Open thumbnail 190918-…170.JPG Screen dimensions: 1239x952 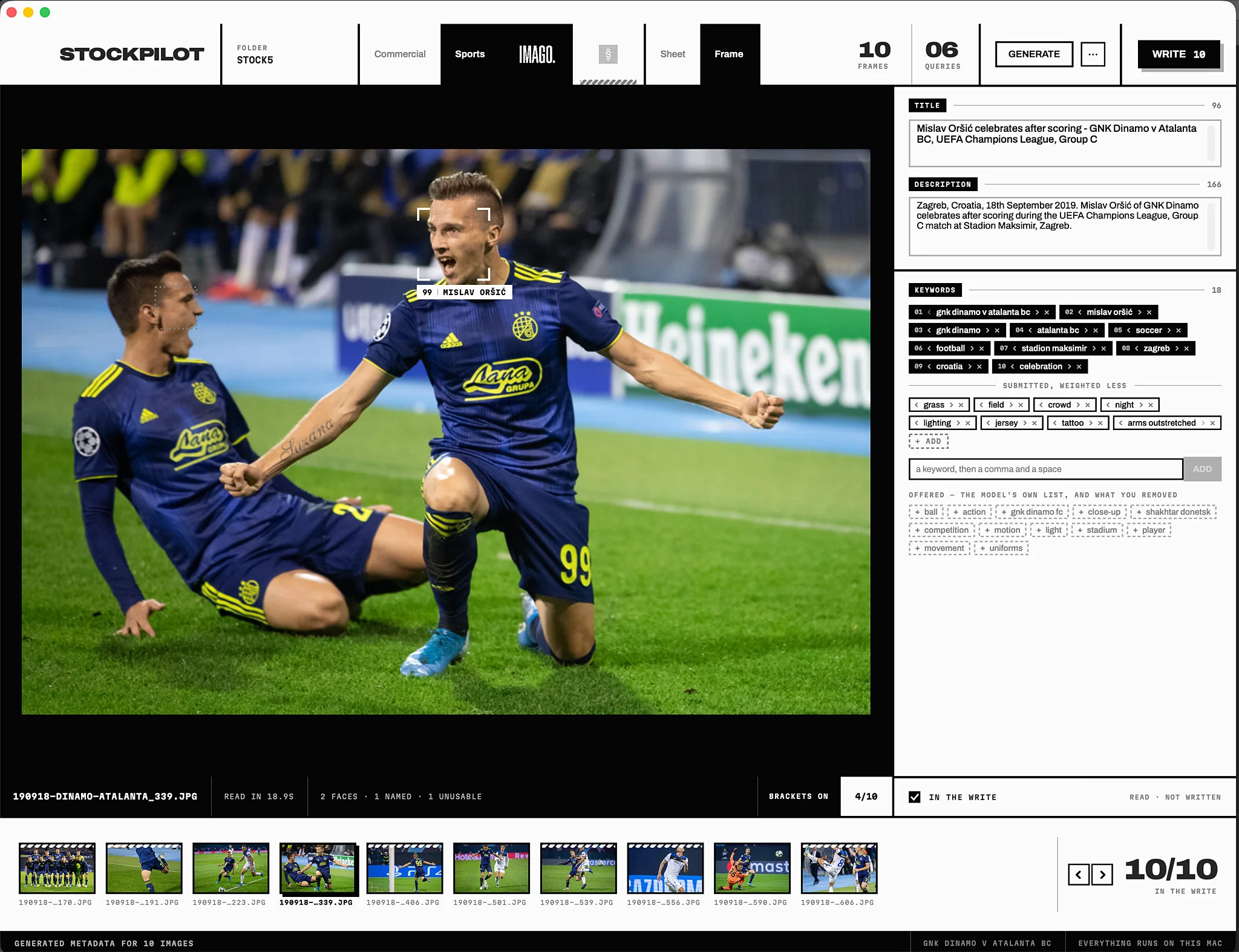click(57, 868)
